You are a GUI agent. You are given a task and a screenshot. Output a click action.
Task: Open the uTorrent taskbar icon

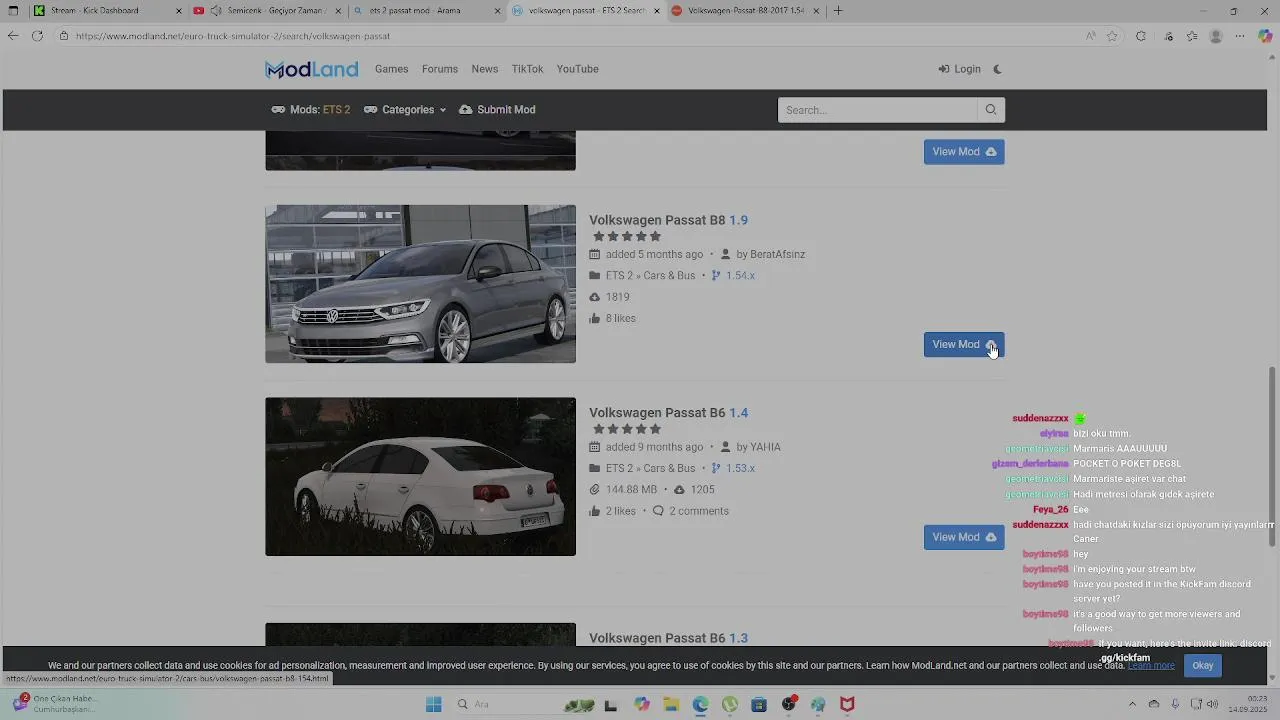[x=730, y=705]
